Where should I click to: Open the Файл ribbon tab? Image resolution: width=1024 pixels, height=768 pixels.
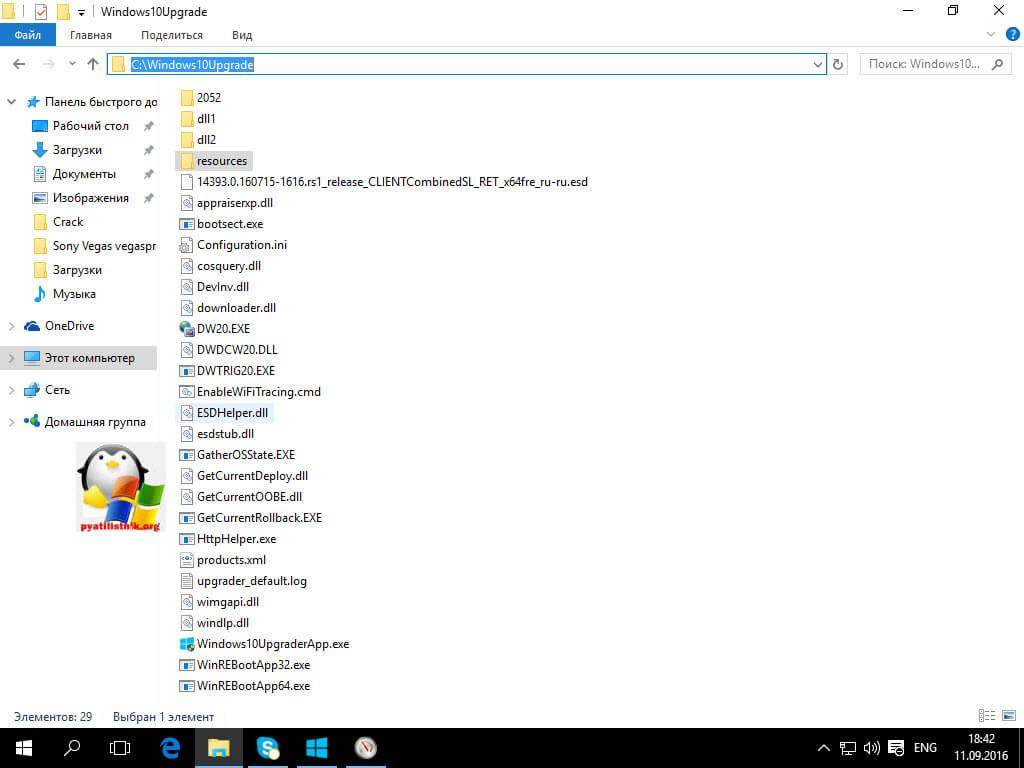27,35
